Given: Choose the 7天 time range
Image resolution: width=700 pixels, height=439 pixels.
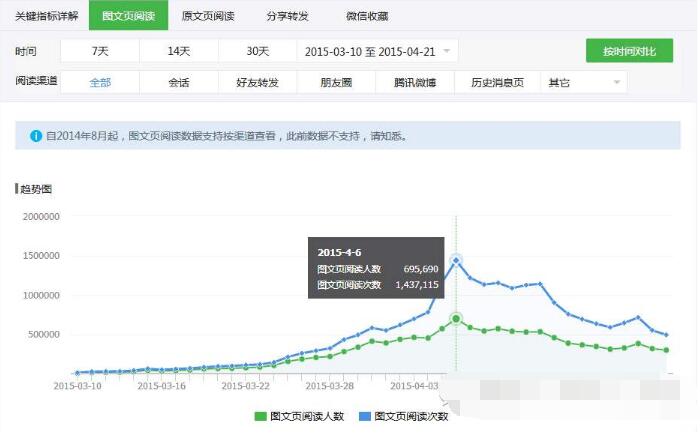Looking at the screenshot, I should coord(100,51).
